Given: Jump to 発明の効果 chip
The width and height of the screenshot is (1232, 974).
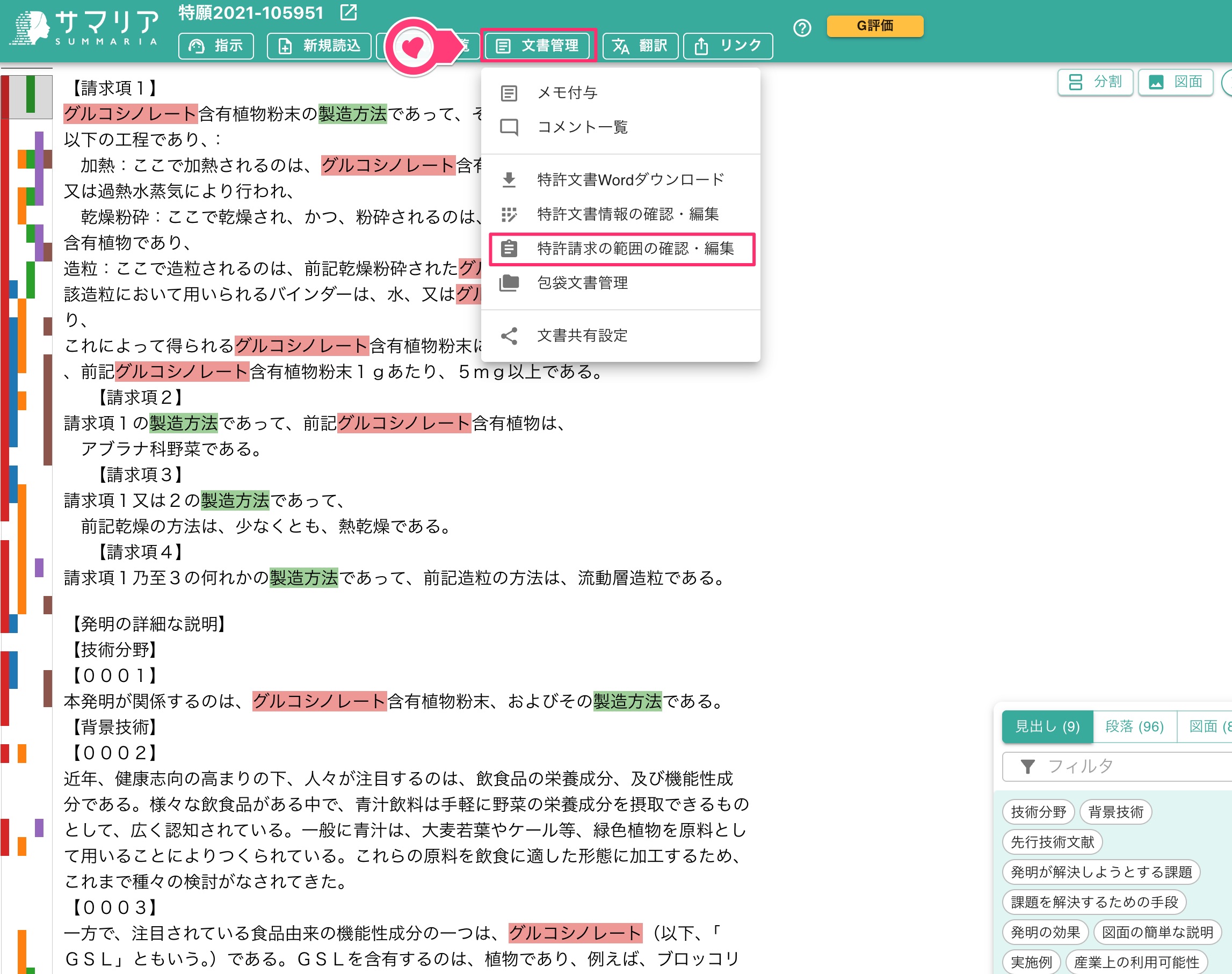Looking at the screenshot, I should 1045,933.
